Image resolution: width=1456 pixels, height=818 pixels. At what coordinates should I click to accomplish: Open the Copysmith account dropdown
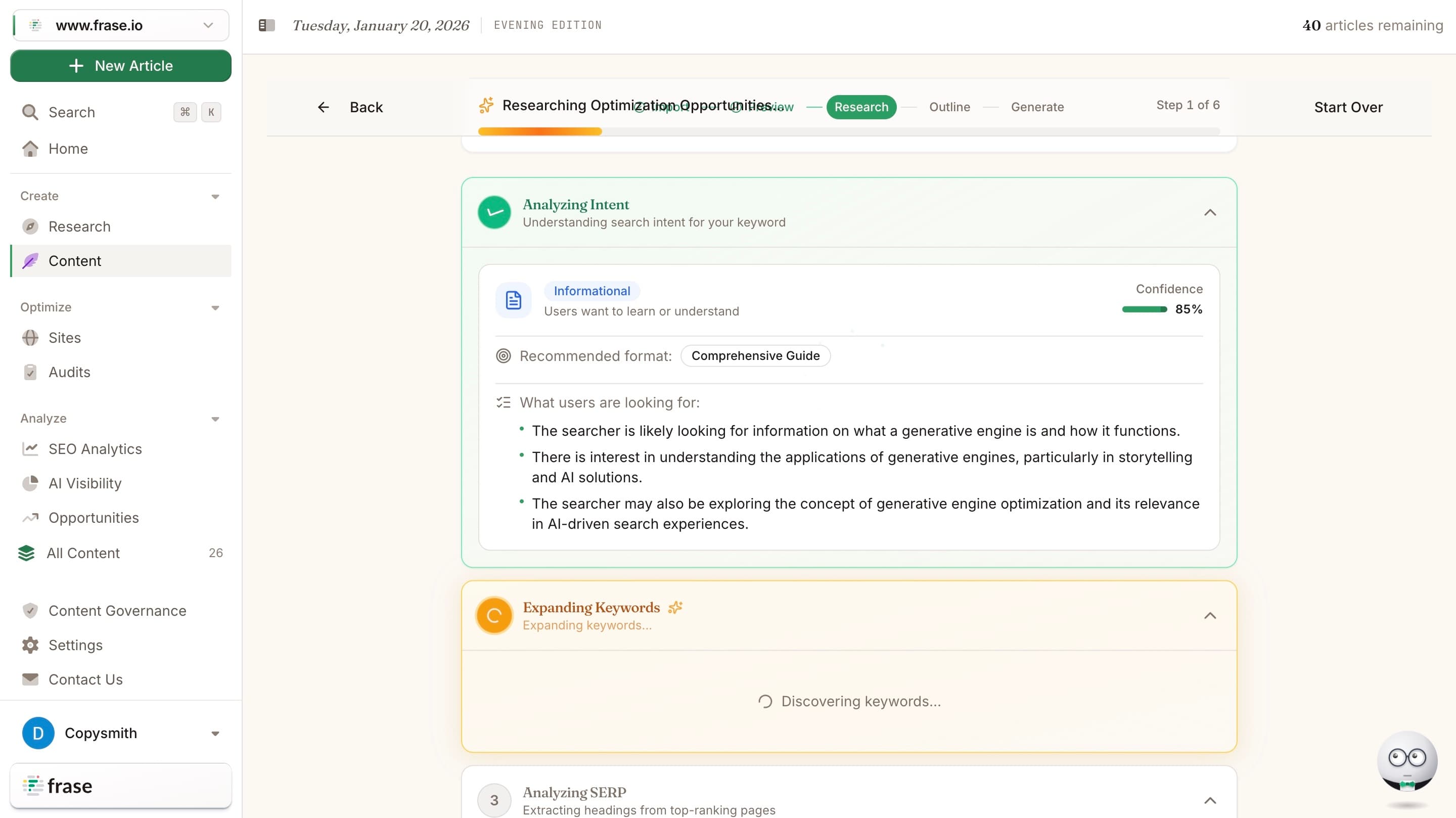(x=215, y=733)
